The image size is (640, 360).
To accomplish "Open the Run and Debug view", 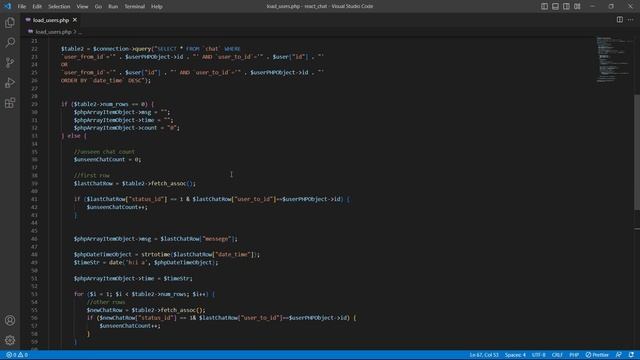I will (10, 82).
